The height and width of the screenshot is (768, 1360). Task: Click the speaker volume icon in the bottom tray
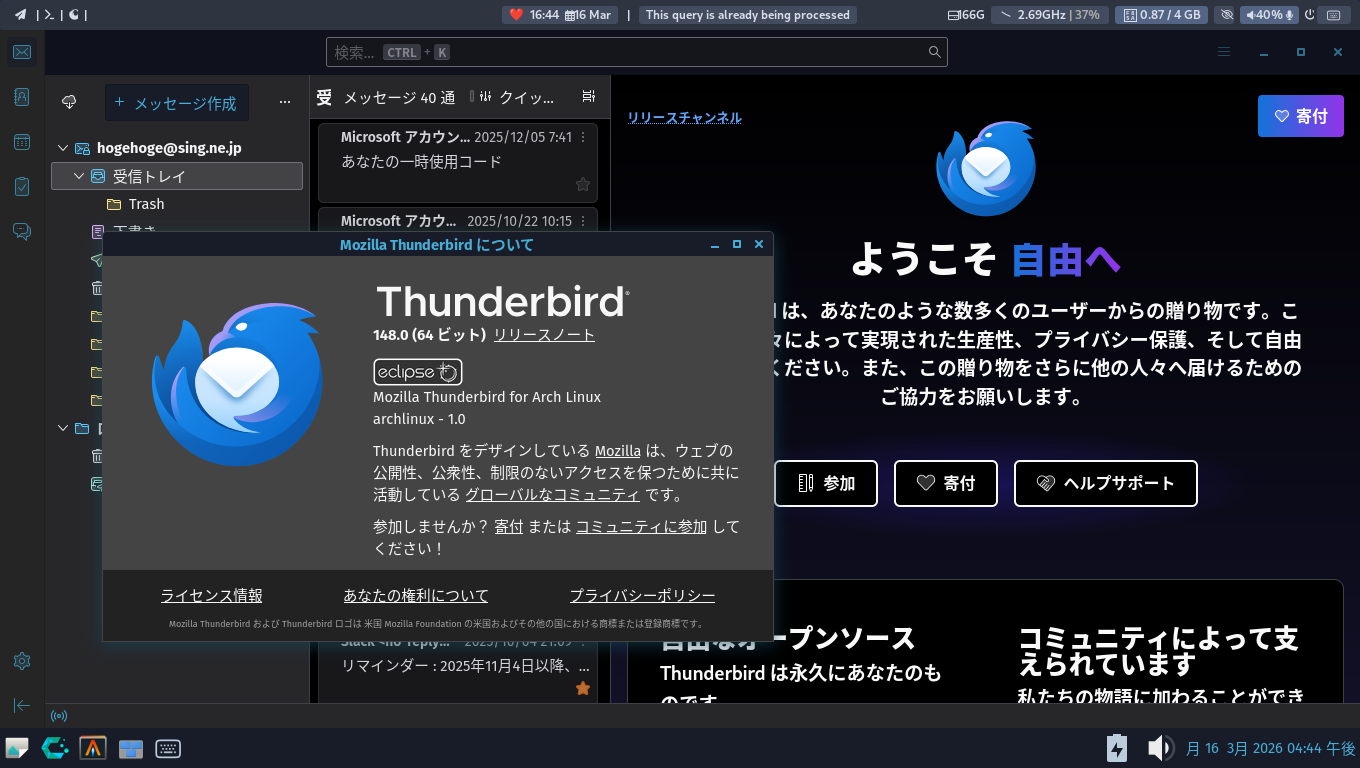pos(1160,748)
